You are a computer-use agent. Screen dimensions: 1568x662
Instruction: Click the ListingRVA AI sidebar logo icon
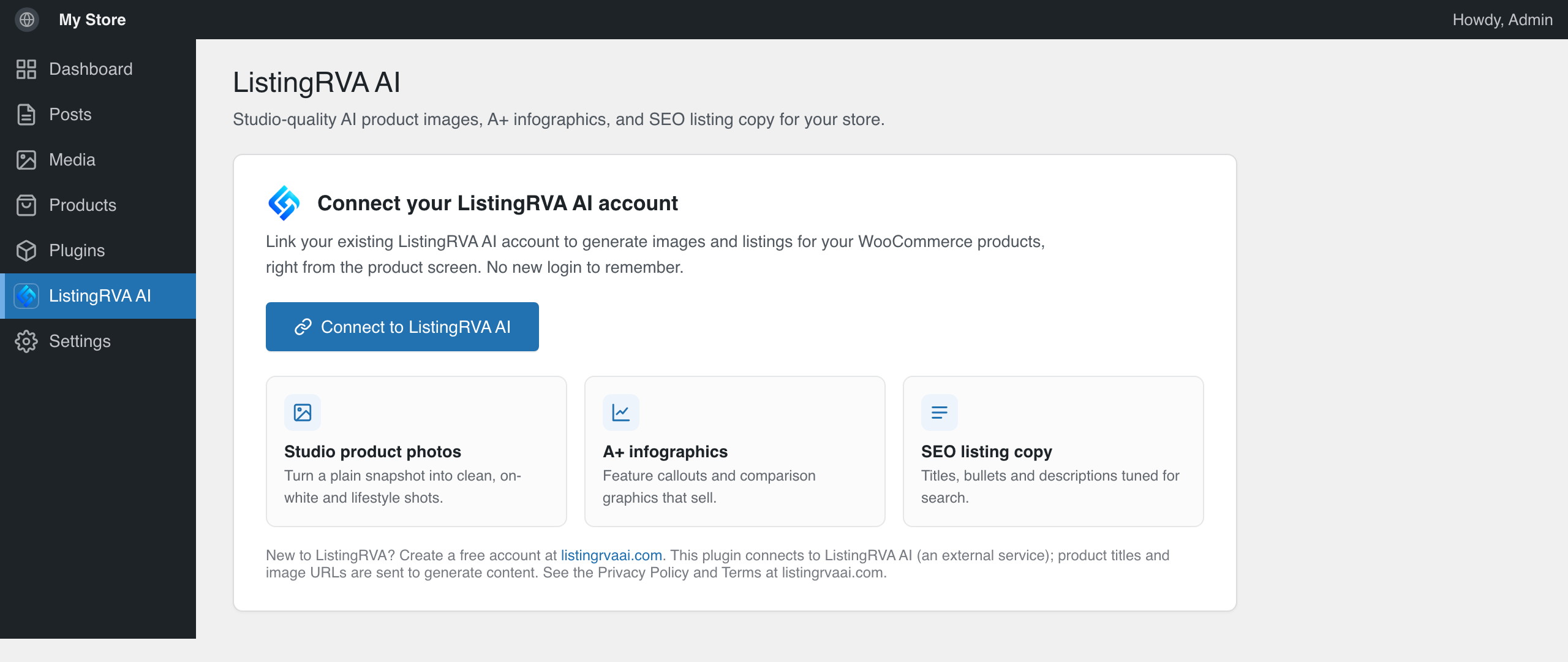(26, 296)
